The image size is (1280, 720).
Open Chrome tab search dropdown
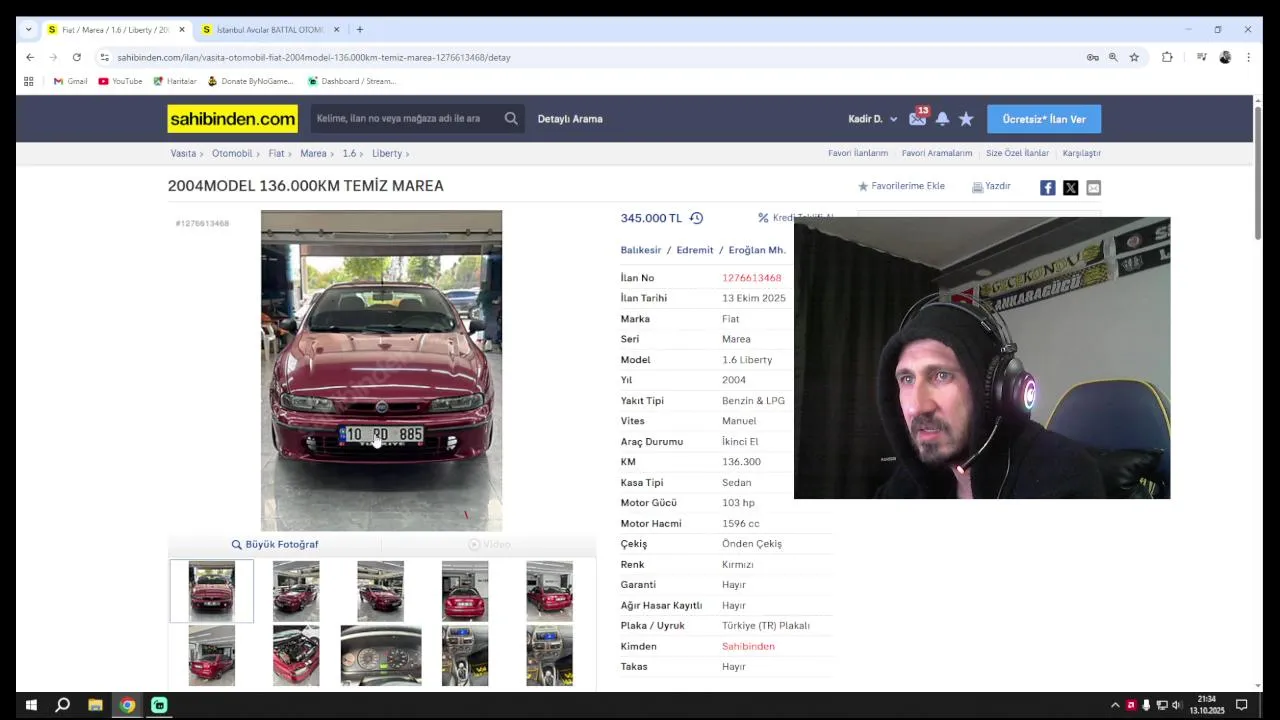coord(28,30)
